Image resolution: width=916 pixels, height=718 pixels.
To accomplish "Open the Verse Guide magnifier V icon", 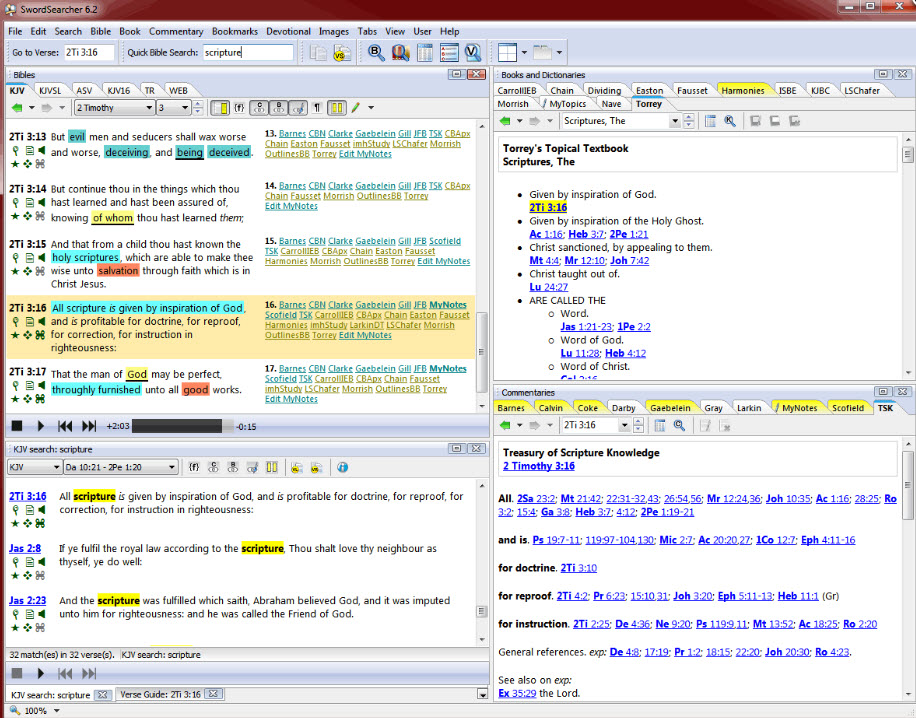I will (473, 53).
